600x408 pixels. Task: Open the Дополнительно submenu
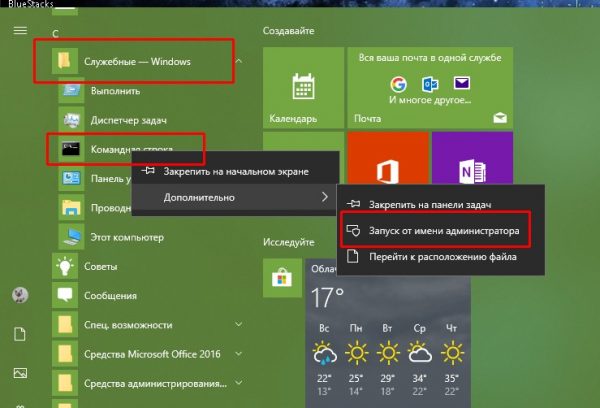tap(235, 197)
